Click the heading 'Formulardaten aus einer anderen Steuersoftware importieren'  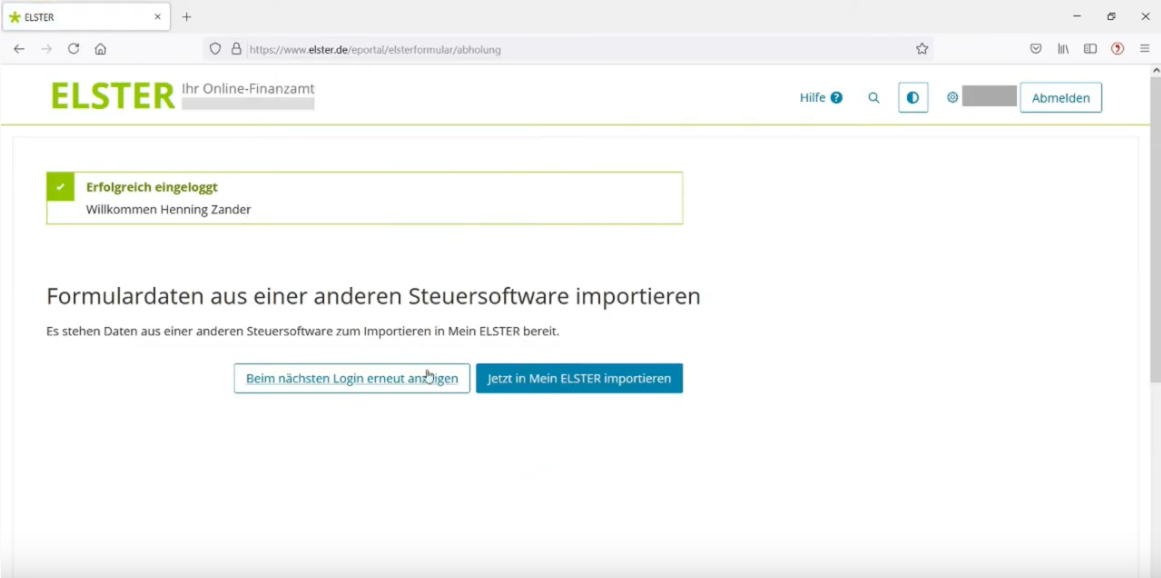pyautogui.click(x=373, y=296)
